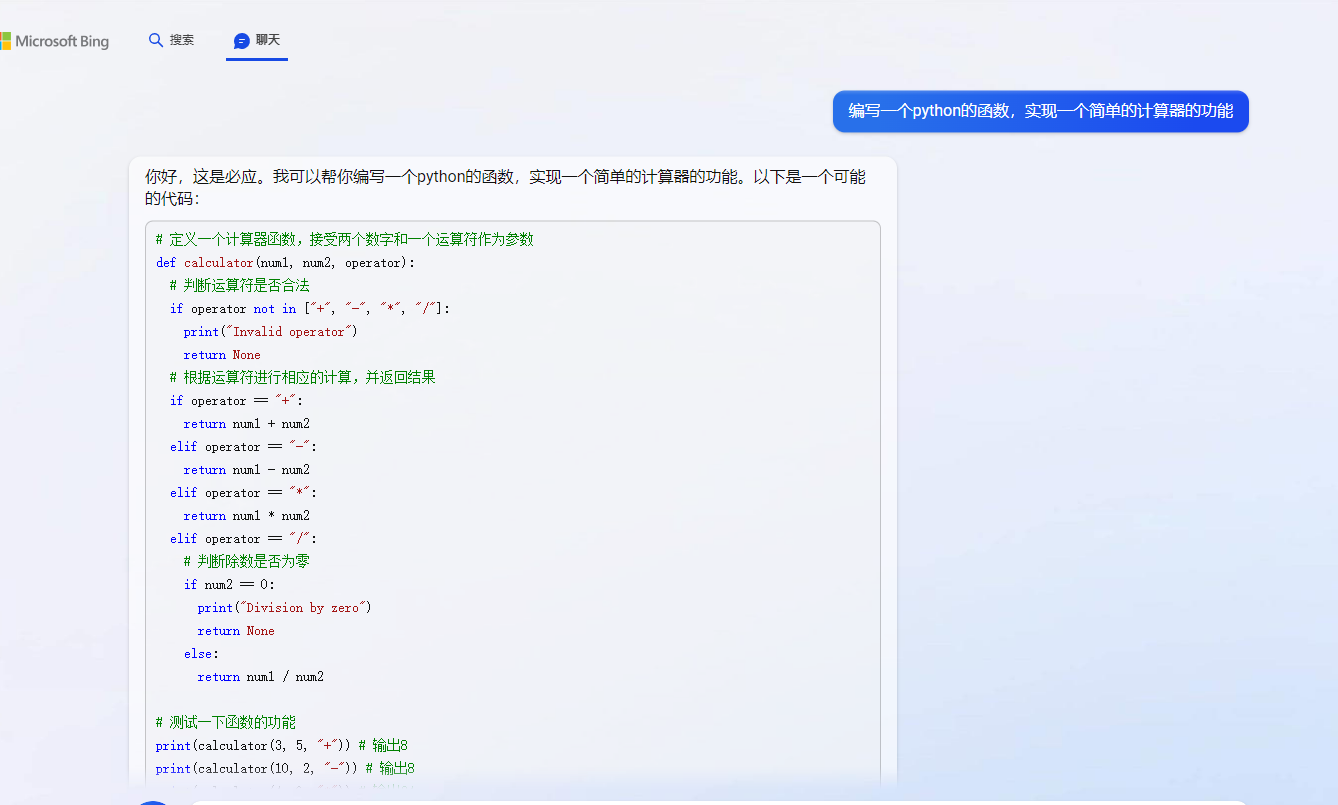Click the reply text starting 你好，这是必应
The width and height of the screenshot is (1338, 805).
click(505, 188)
